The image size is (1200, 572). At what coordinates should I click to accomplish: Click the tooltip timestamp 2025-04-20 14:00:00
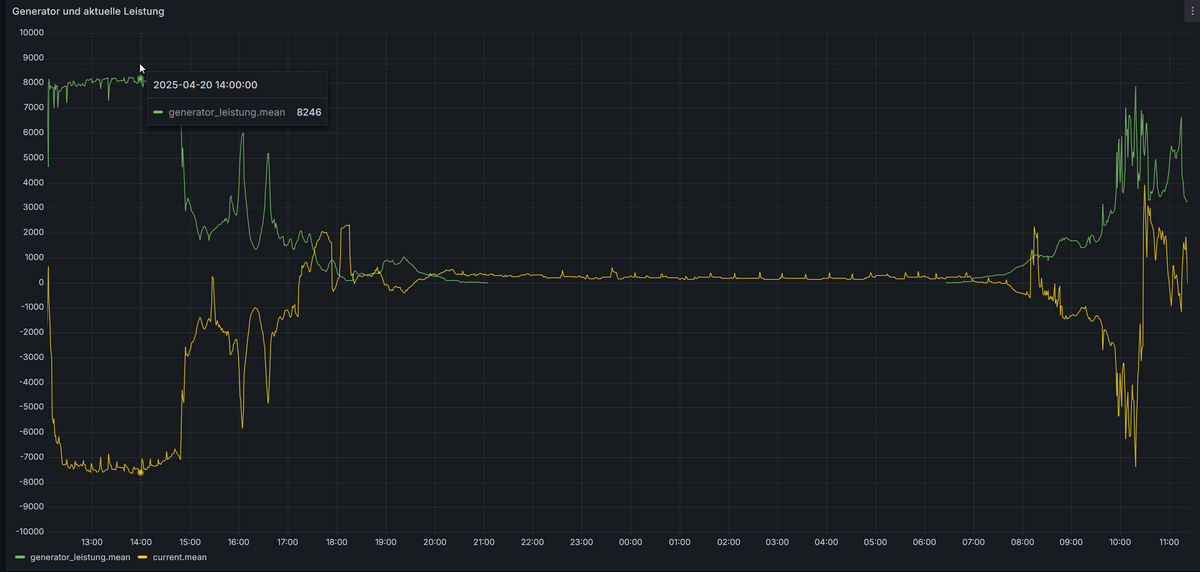click(205, 85)
